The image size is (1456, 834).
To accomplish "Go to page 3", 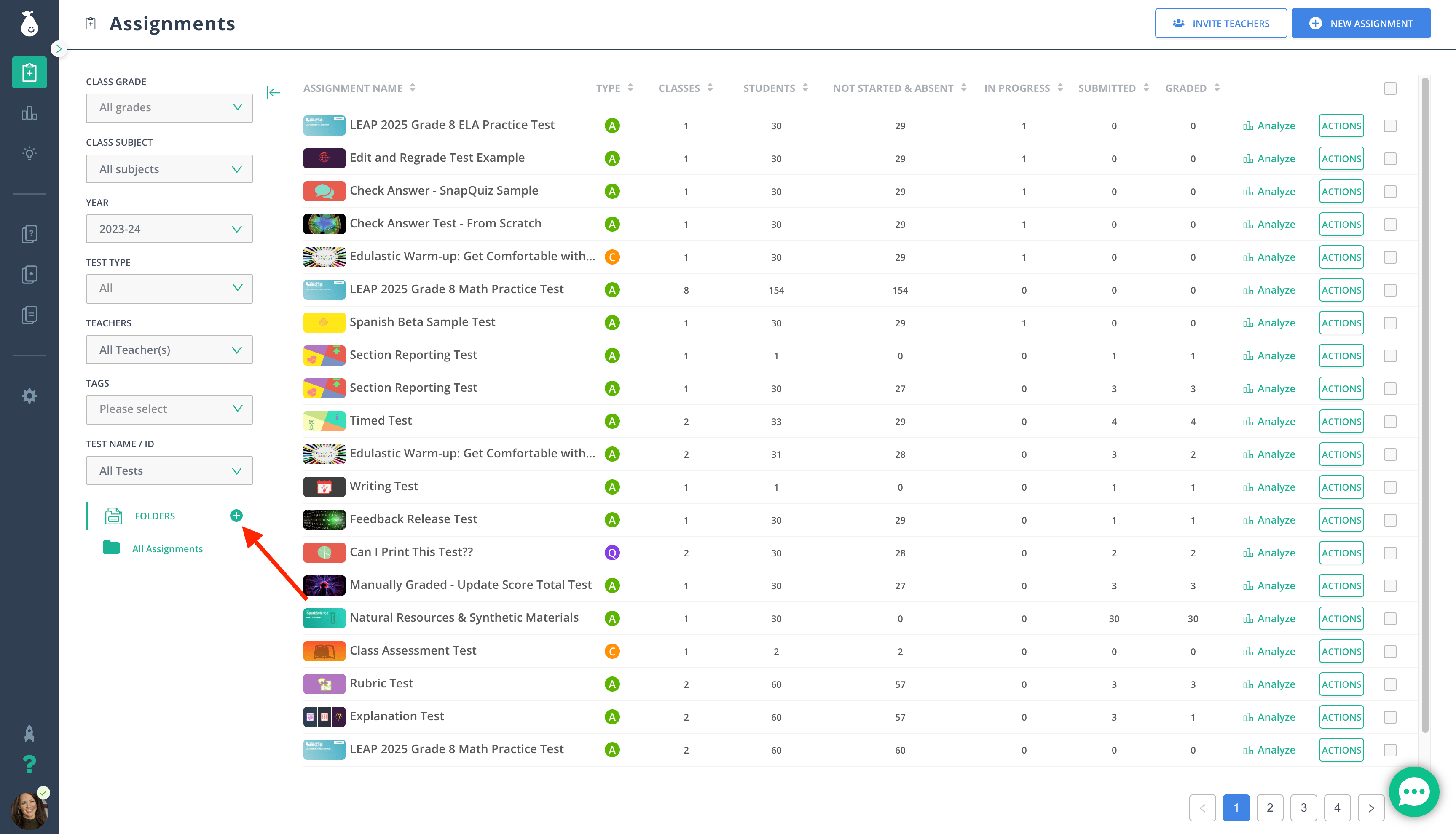I will [x=1303, y=807].
